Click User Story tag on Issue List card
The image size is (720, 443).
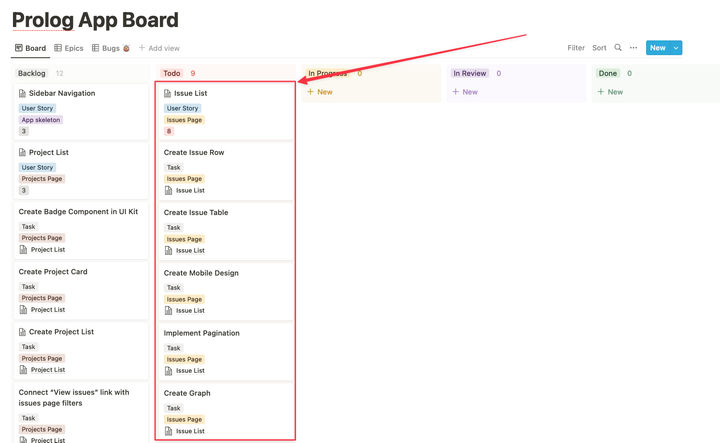pyautogui.click(x=183, y=108)
